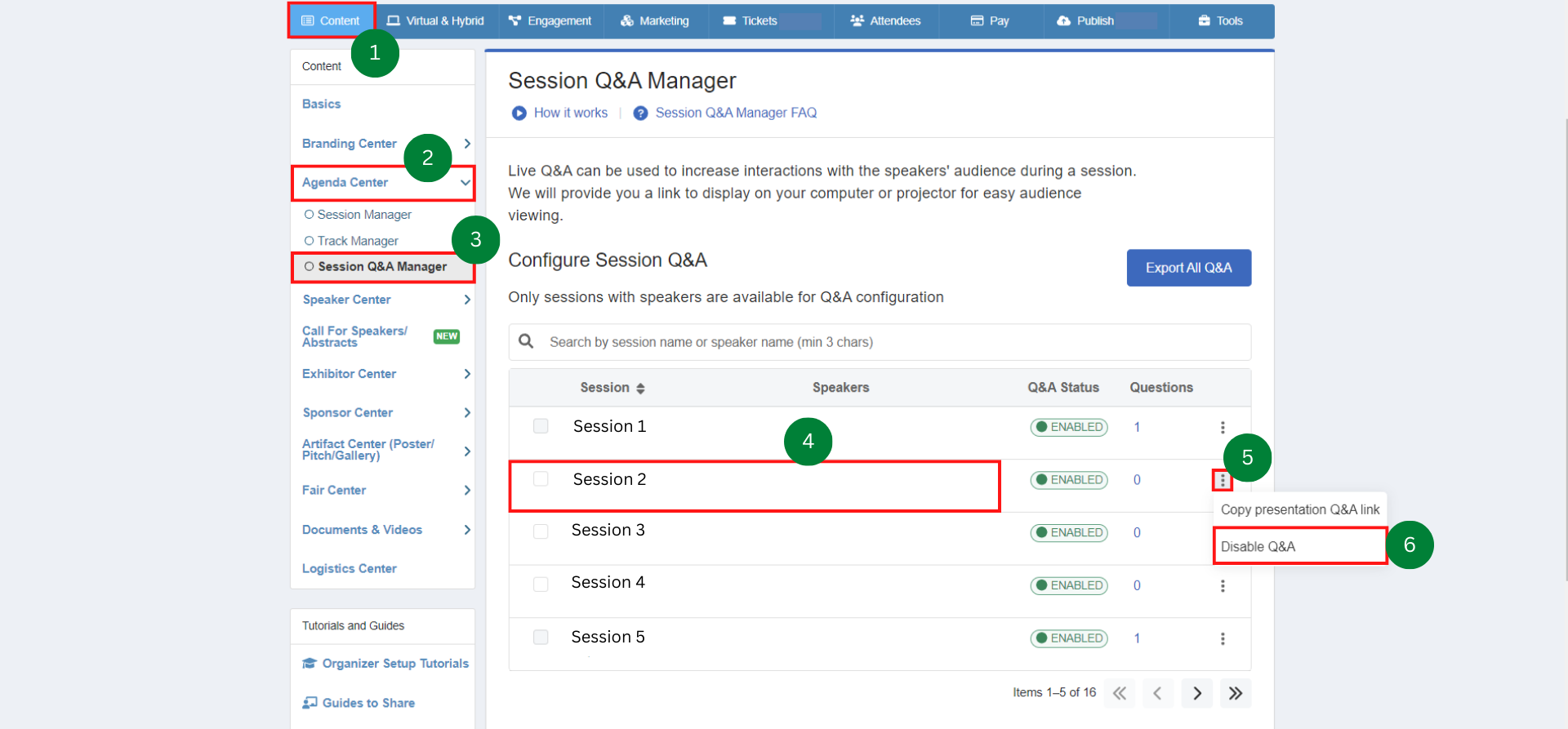Jump to the last page of sessions
The height and width of the screenshot is (729, 1568).
tap(1235, 693)
